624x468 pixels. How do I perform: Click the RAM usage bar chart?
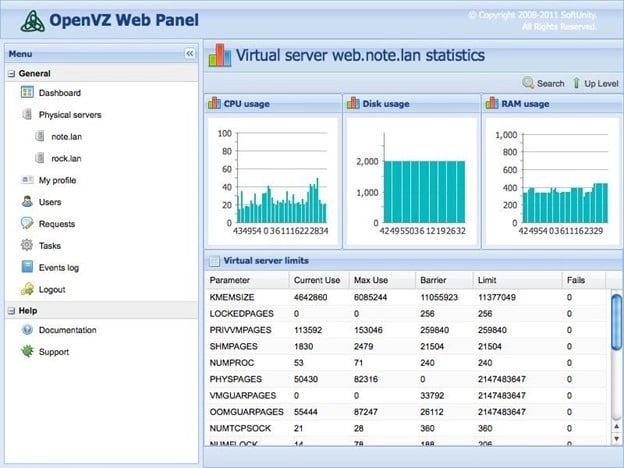551,181
